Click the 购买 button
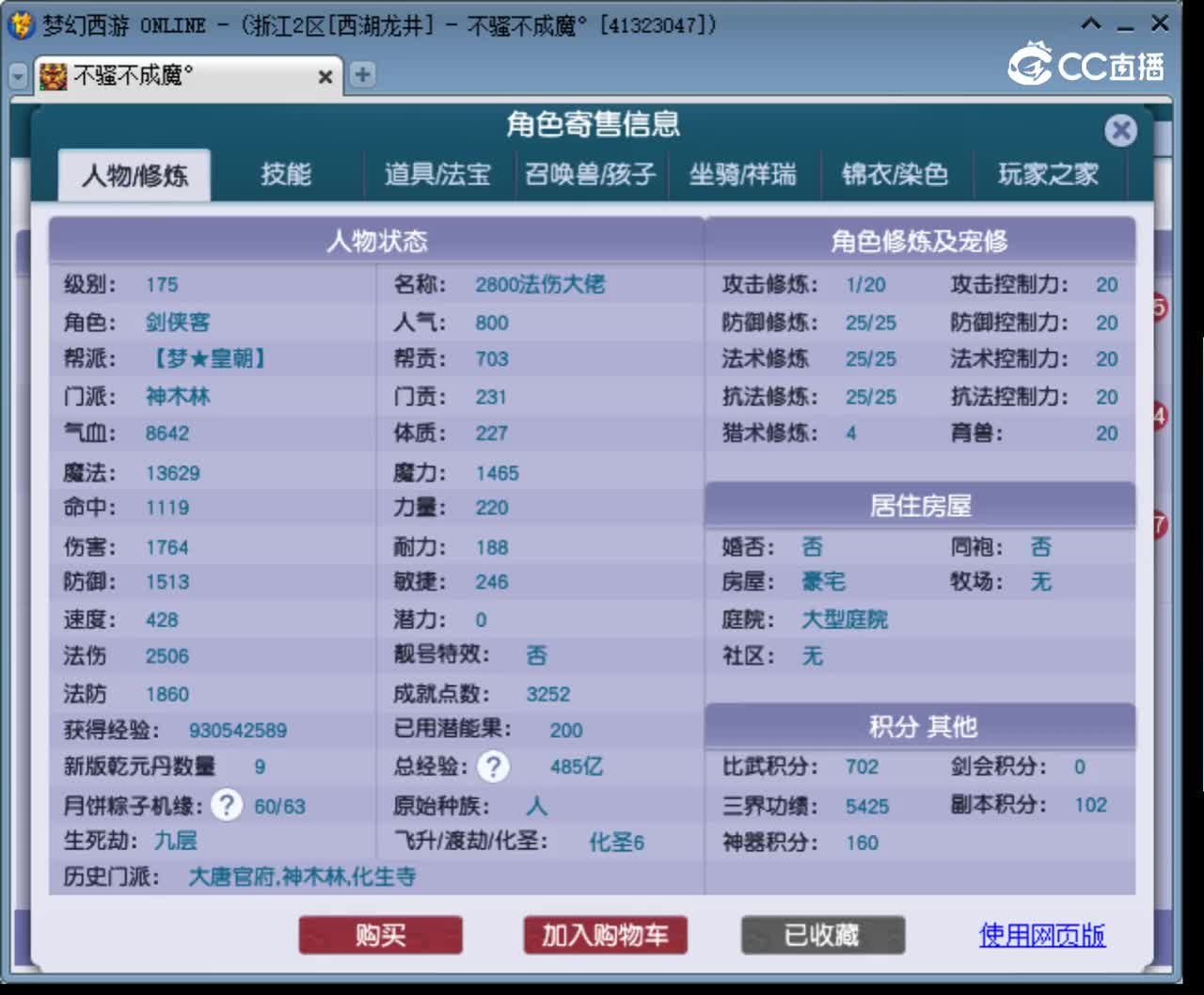 pyautogui.click(x=381, y=935)
